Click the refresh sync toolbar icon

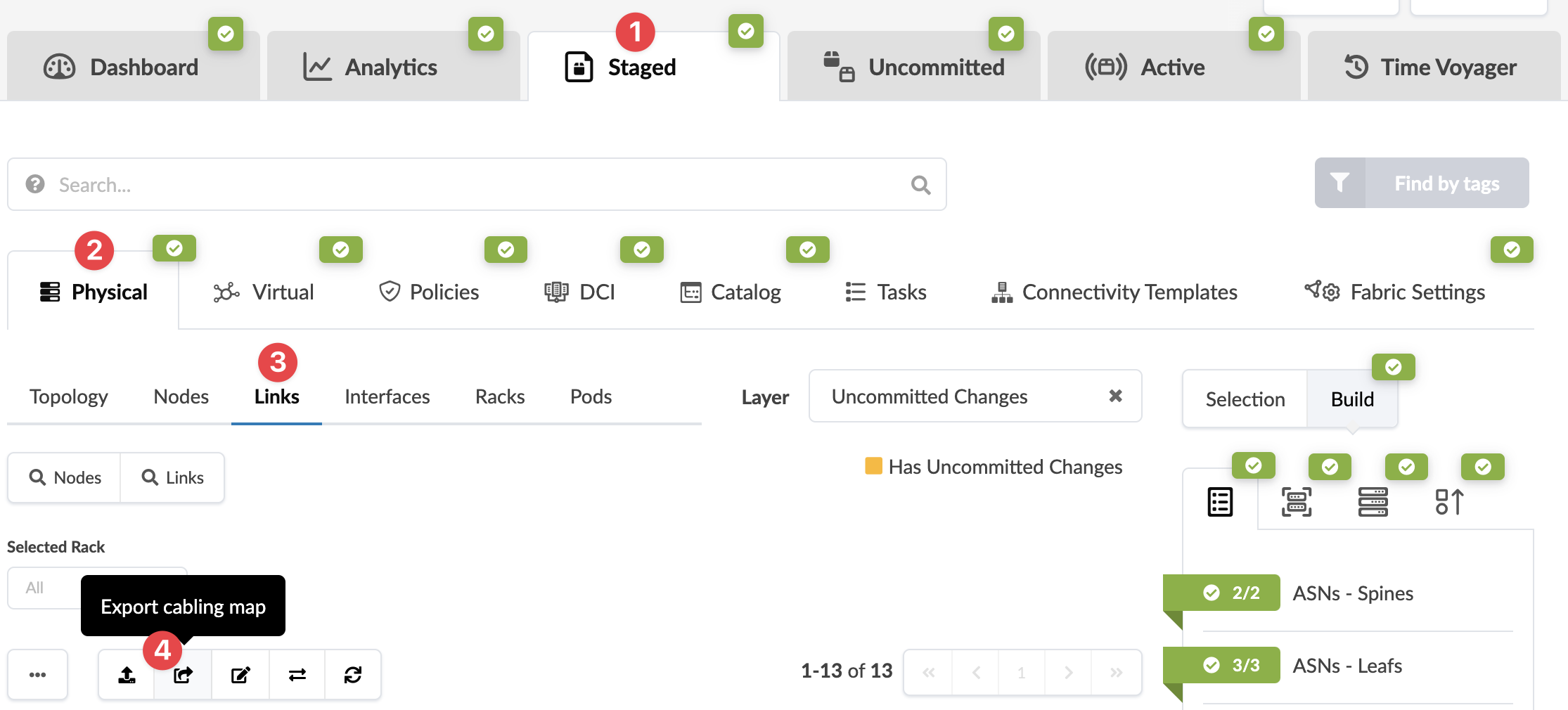click(x=353, y=675)
